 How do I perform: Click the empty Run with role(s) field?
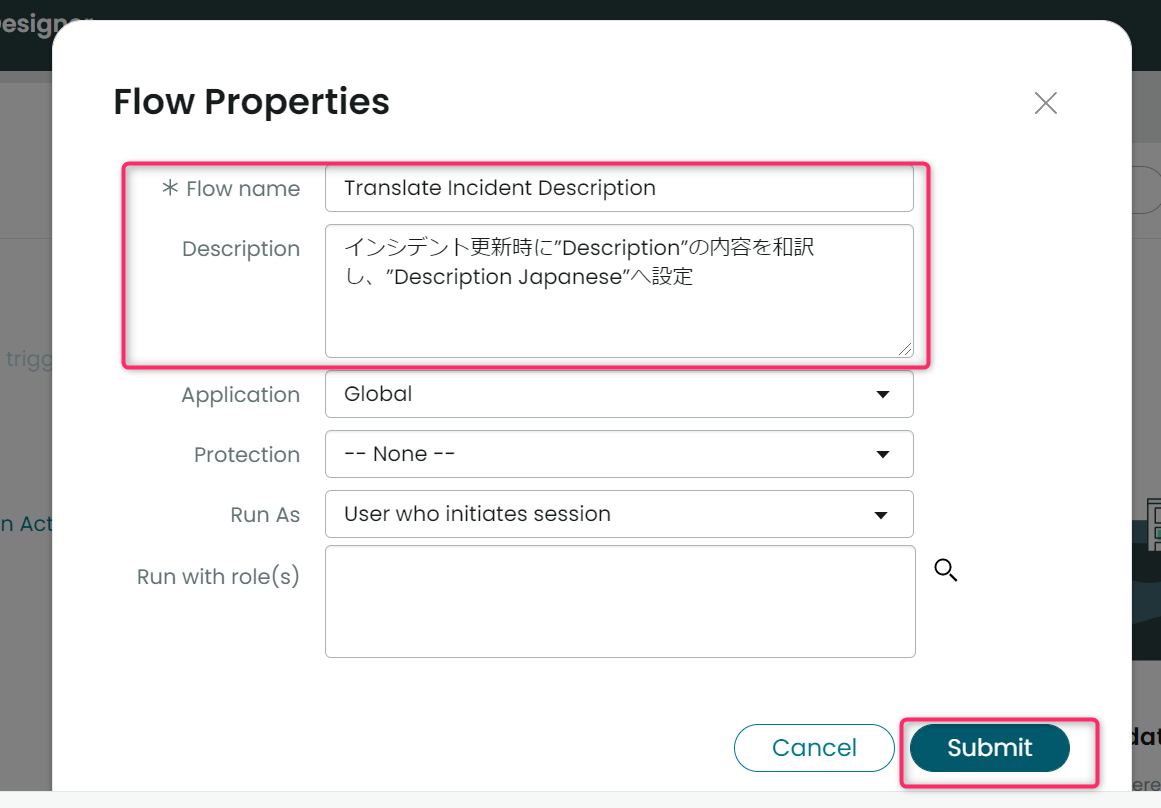coord(619,600)
